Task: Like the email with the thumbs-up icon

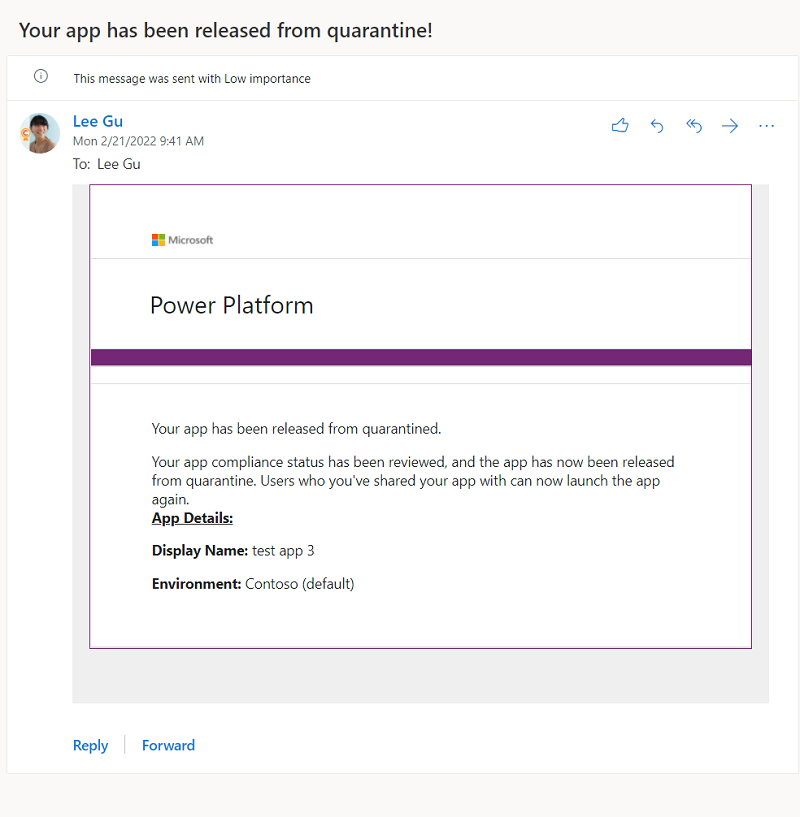Action: (620, 125)
